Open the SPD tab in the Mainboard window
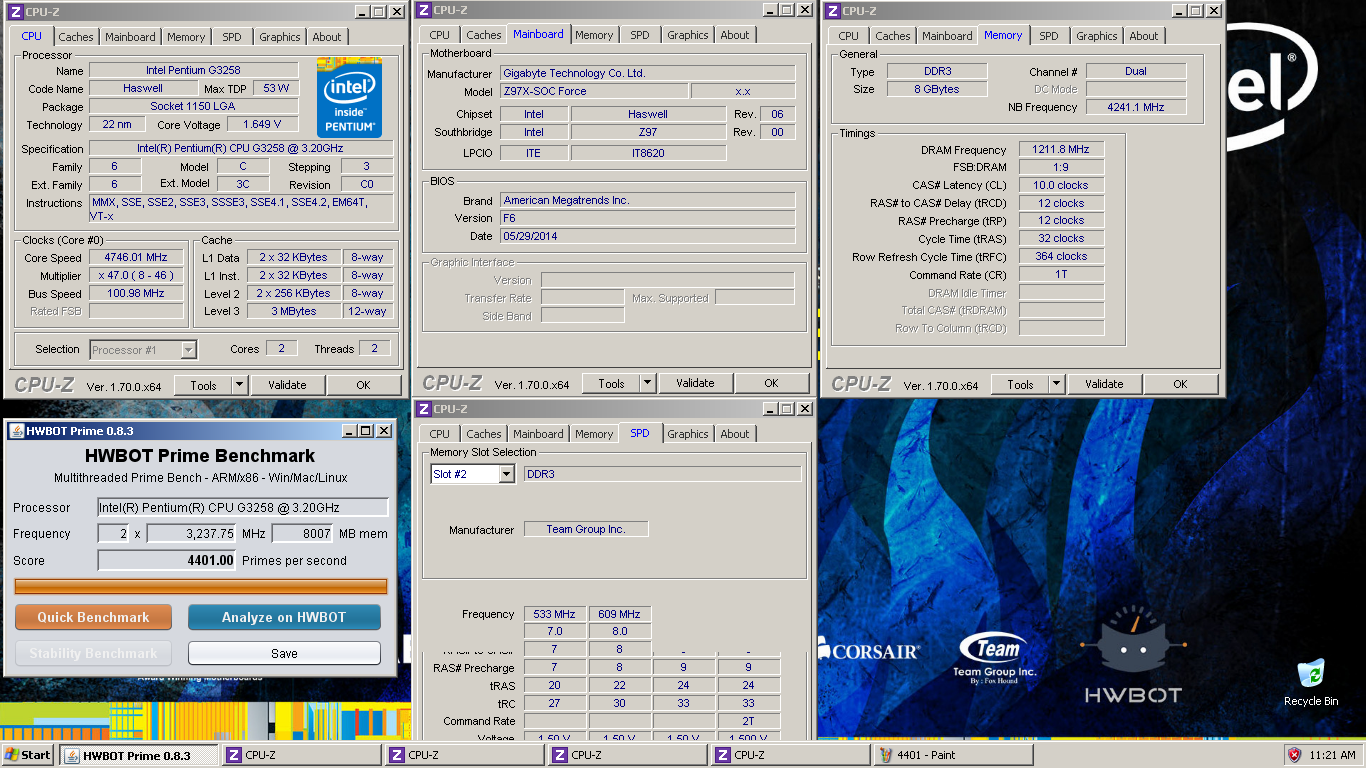Viewport: 1366px width, 768px height. pyautogui.click(x=640, y=35)
